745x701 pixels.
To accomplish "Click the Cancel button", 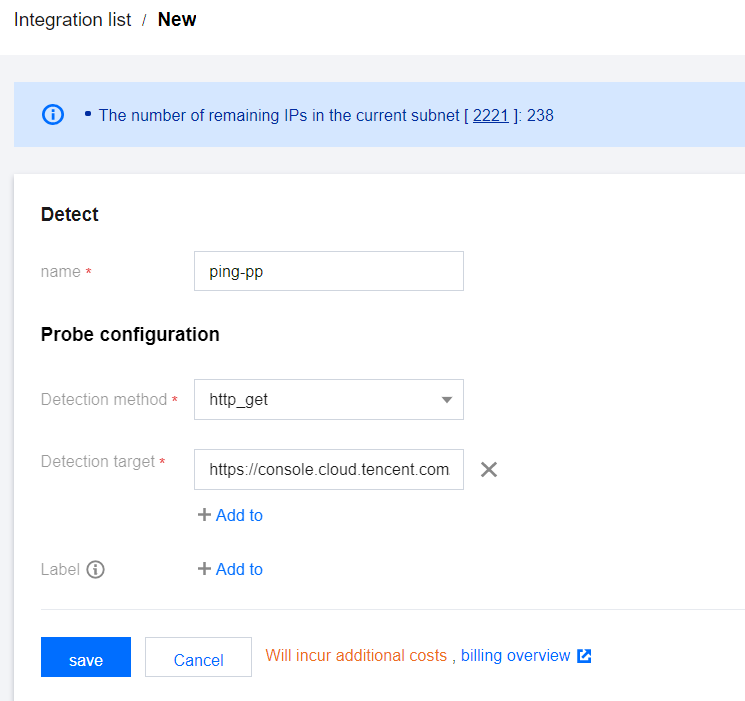I will click(198, 659).
